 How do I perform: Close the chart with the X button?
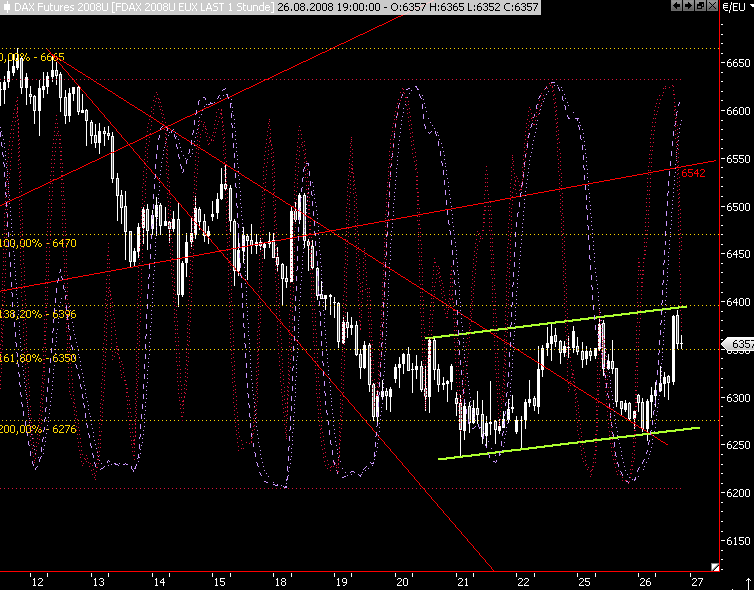(712, 6)
